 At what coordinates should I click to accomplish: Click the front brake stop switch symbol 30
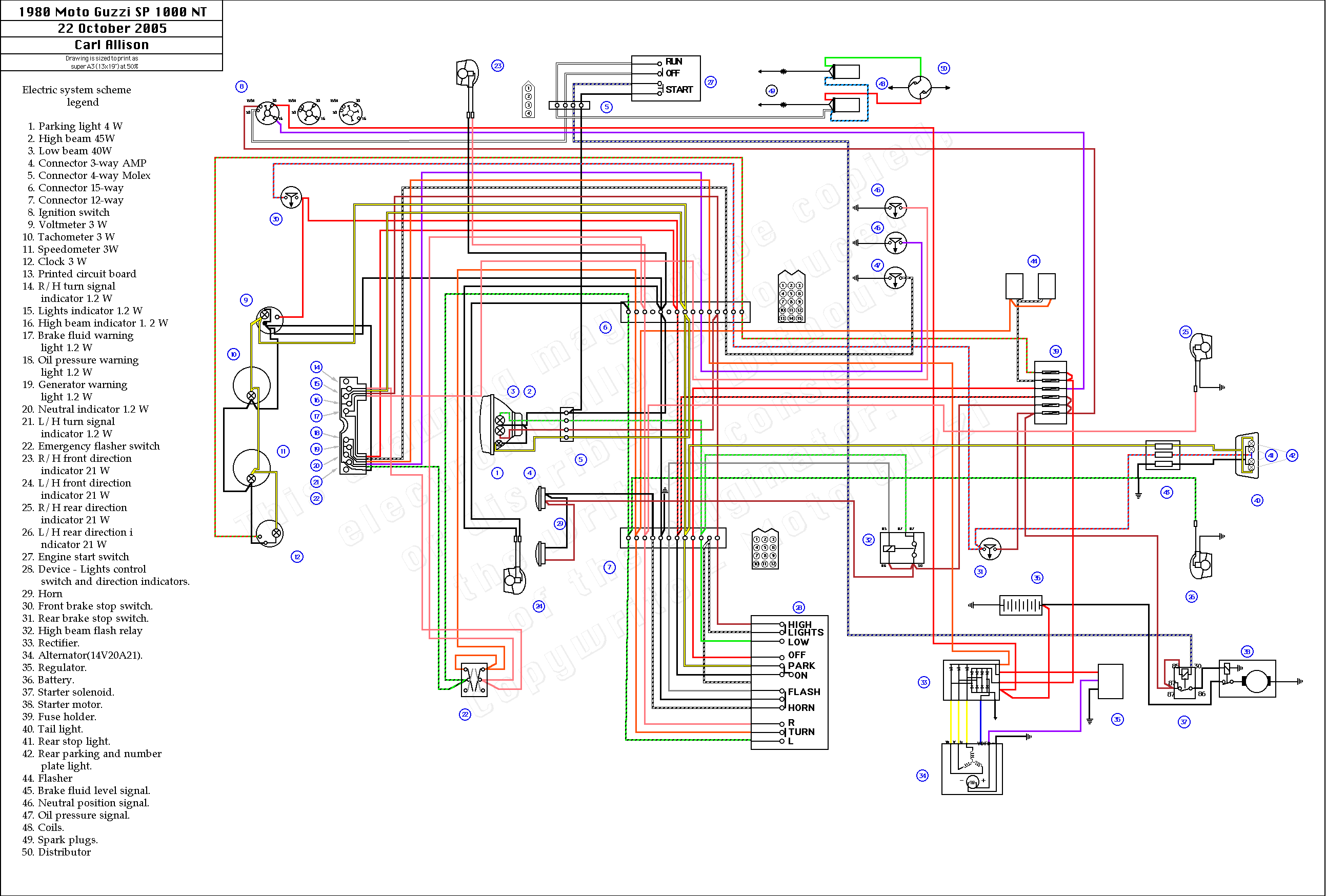pyautogui.click(x=292, y=197)
